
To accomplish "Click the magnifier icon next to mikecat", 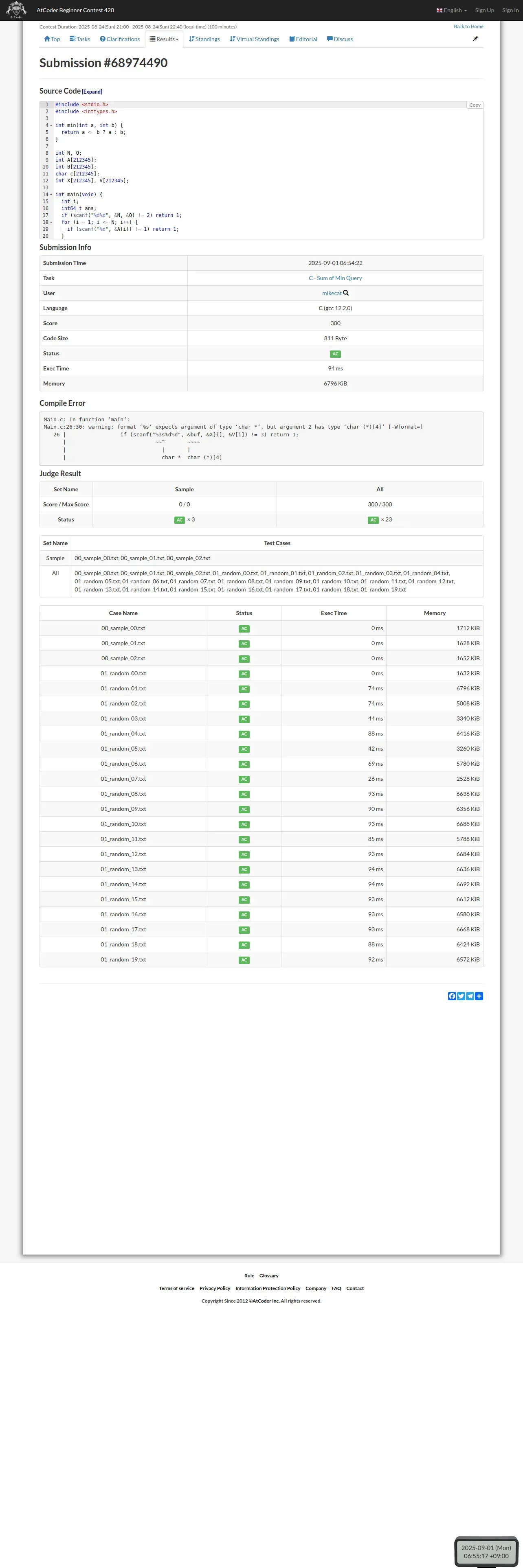I will coord(346,293).
